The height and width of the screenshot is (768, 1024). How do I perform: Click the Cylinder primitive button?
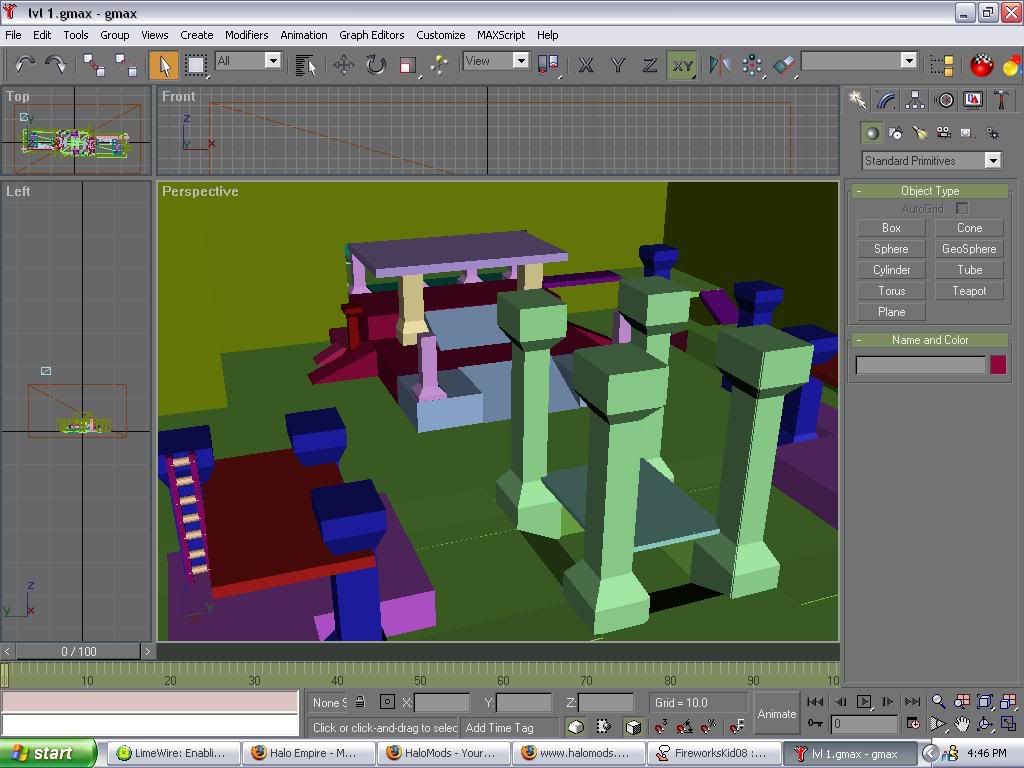(x=891, y=270)
